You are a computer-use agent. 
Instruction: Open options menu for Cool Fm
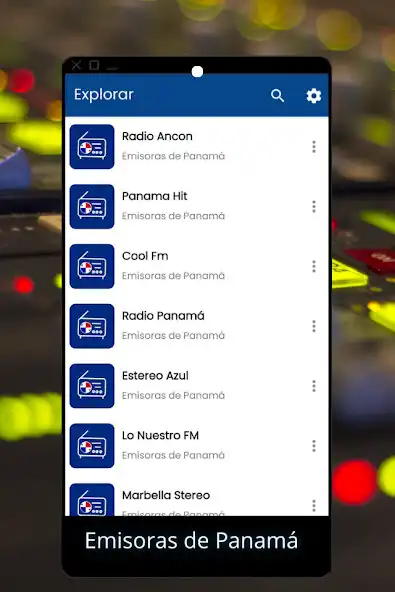tap(314, 266)
